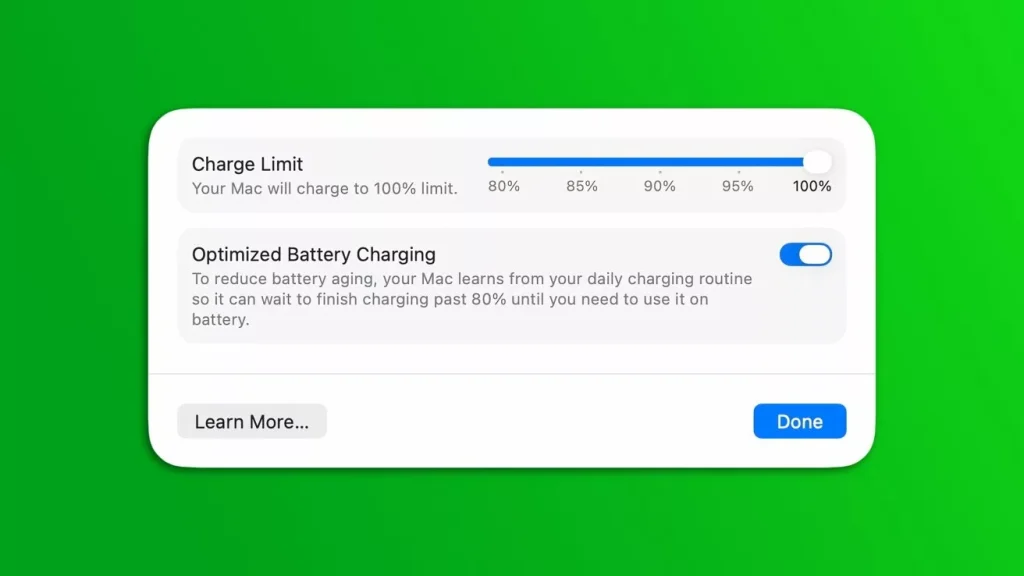This screenshot has width=1024, height=576.
Task: Click the 'To reduce battery aging' description text
Action: pyautogui.click(x=472, y=299)
